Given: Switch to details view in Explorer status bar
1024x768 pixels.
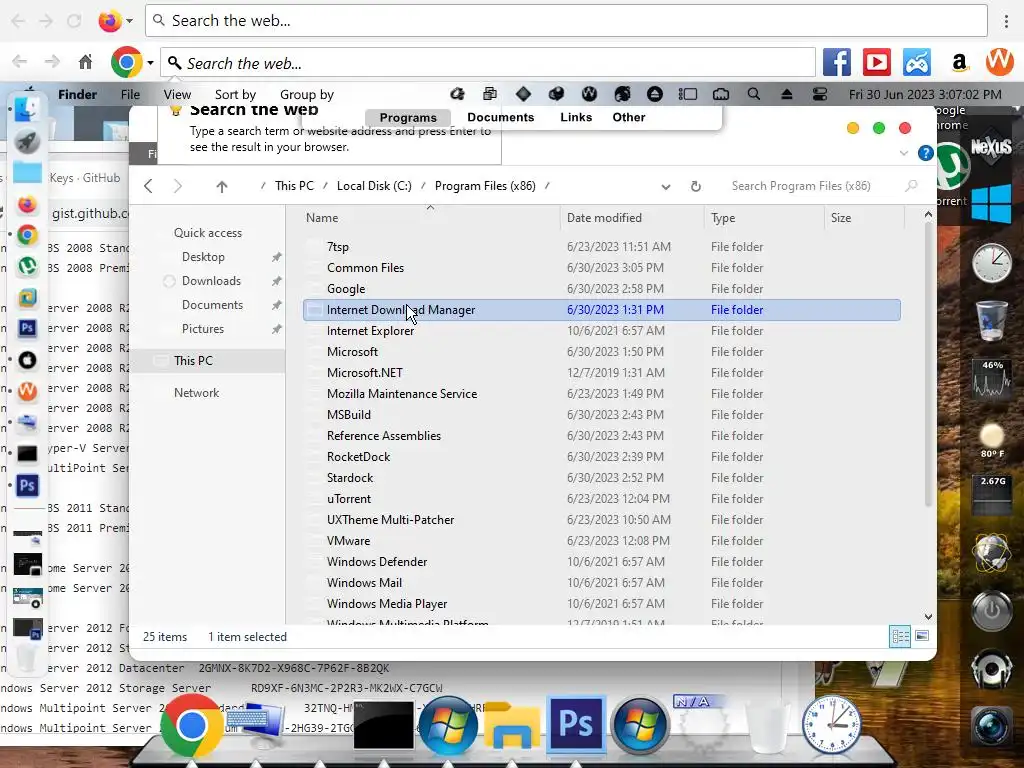Looking at the screenshot, I should coord(900,636).
